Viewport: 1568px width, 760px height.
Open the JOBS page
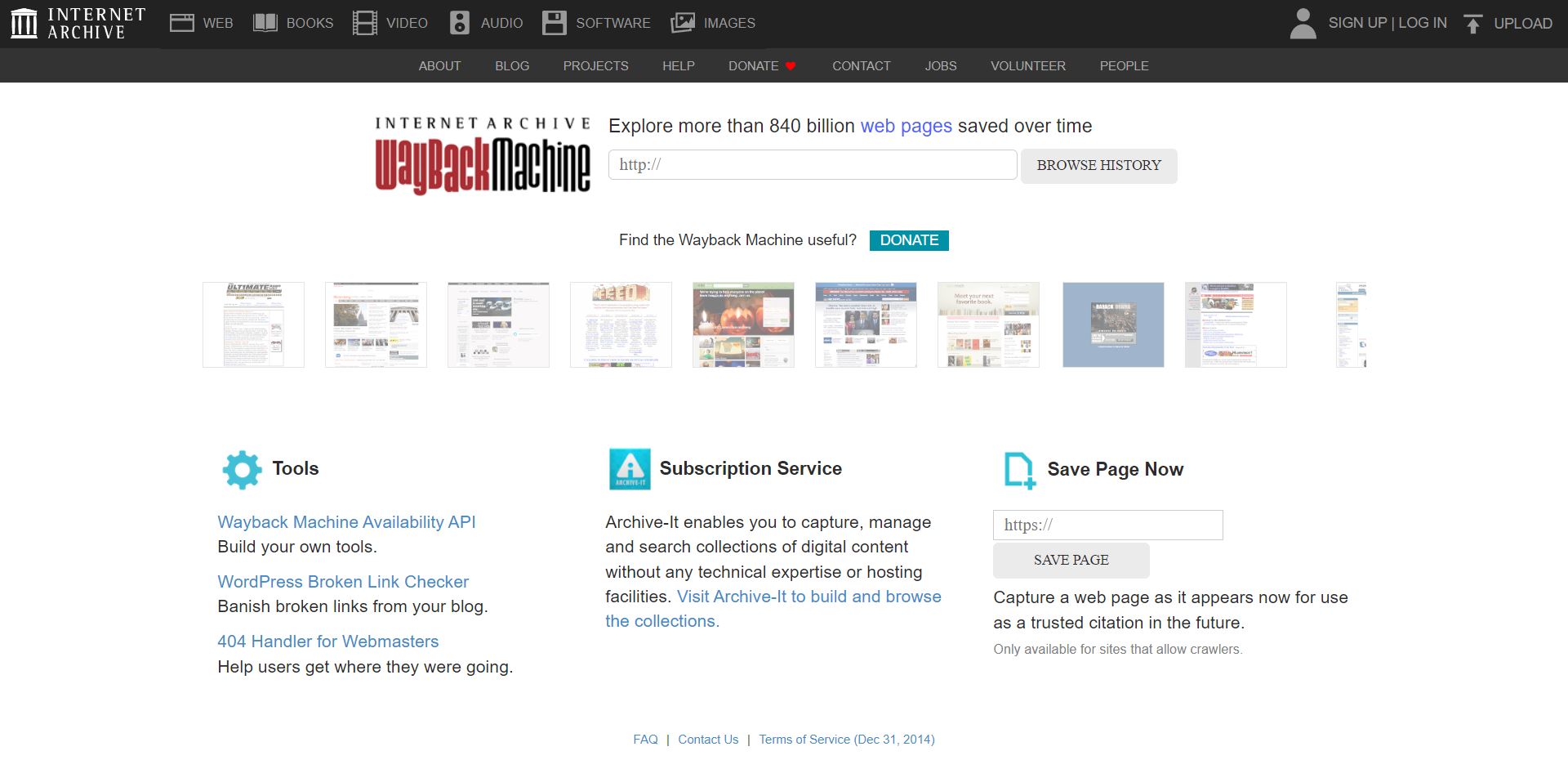(x=940, y=66)
